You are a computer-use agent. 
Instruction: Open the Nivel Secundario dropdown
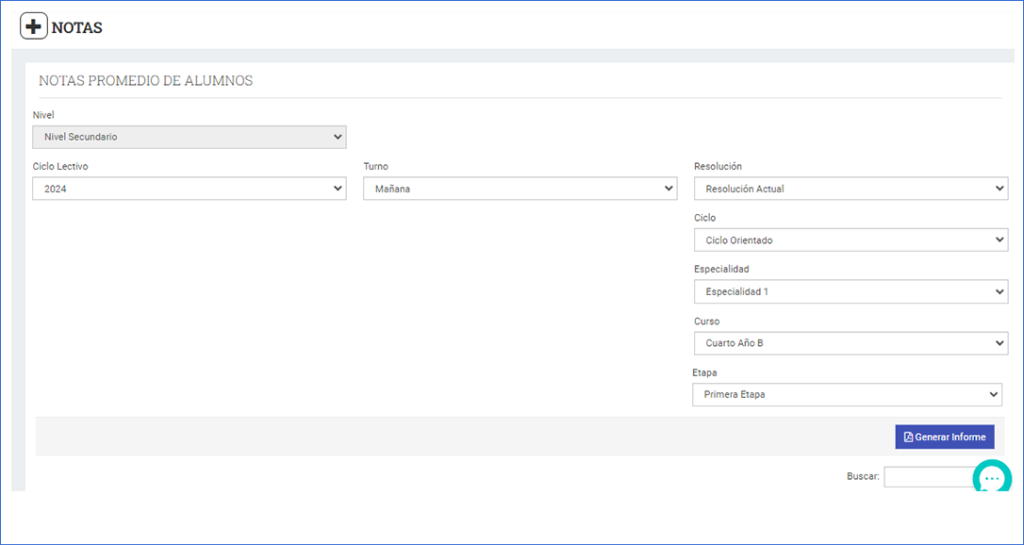click(x=189, y=137)
